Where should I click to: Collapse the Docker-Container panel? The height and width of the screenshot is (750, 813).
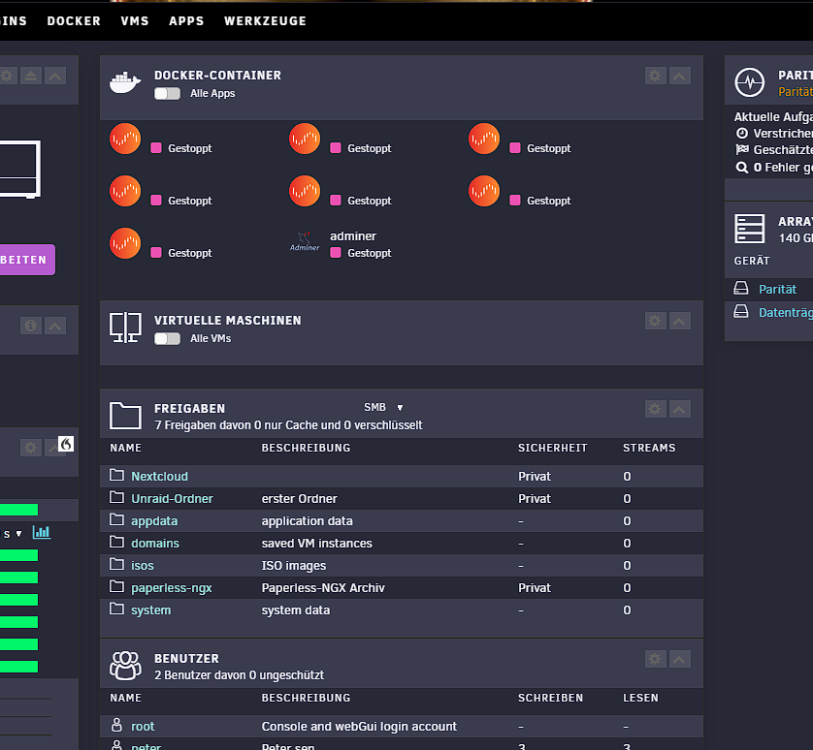[679, 76]
